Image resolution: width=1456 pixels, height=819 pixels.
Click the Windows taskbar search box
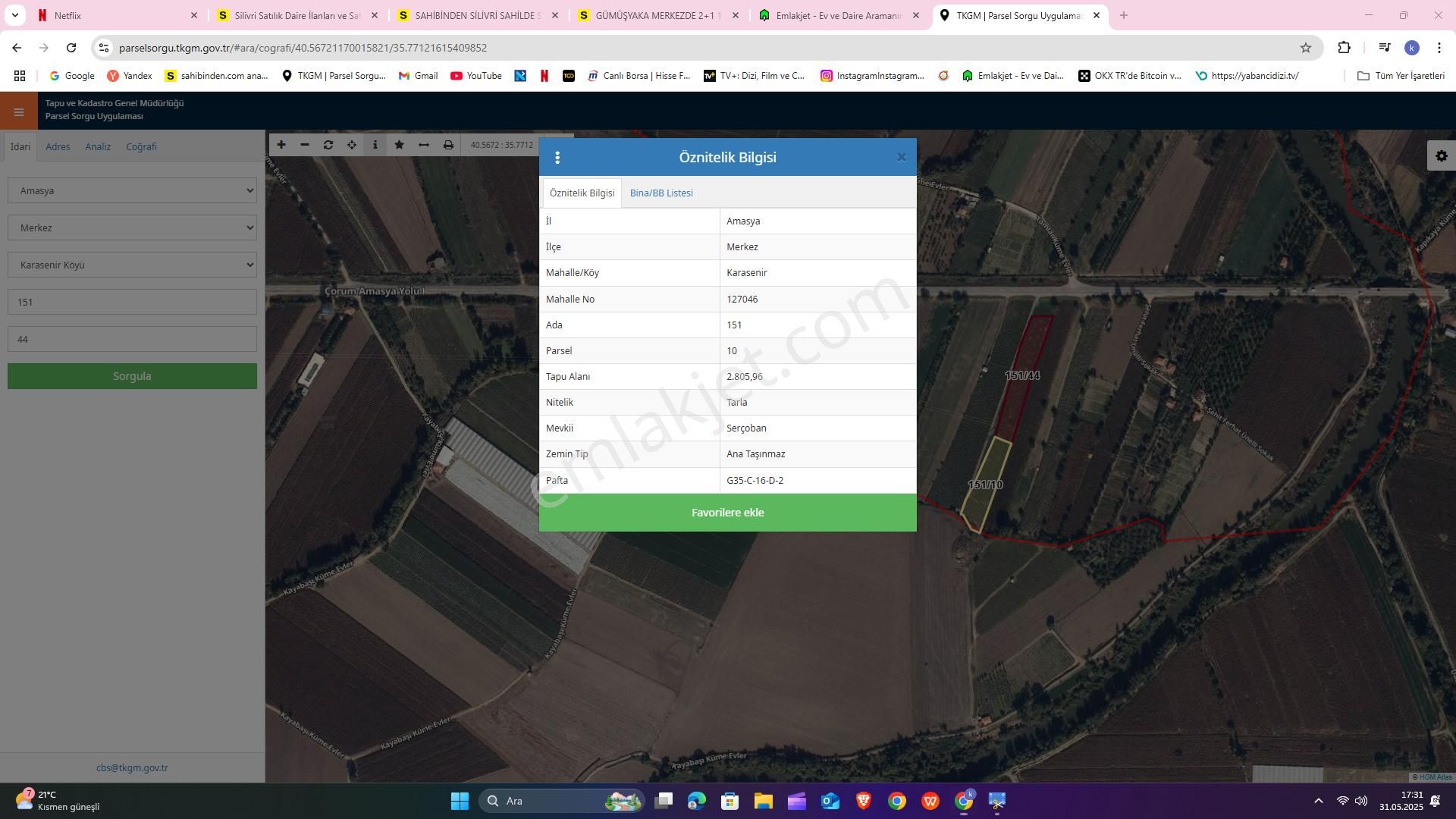pyautogui.click(x=561, y=801)
